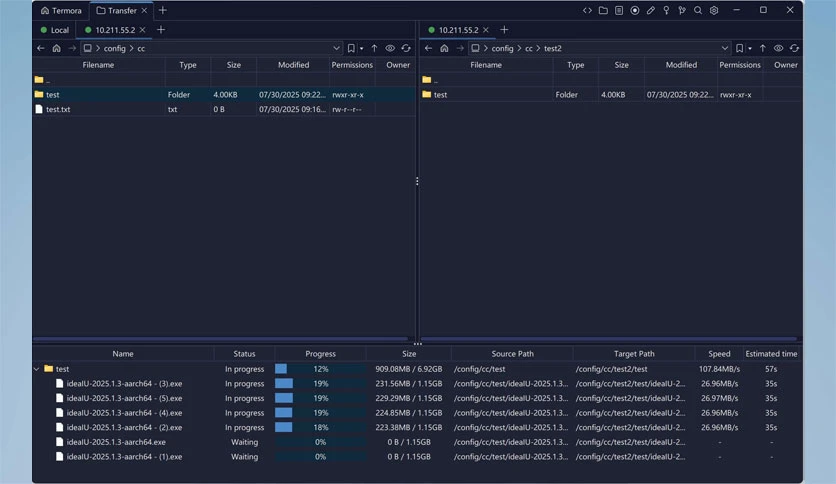Click the parent '..' folder in left pane
This screenshot has width=836, height=484.
(223, 80)
